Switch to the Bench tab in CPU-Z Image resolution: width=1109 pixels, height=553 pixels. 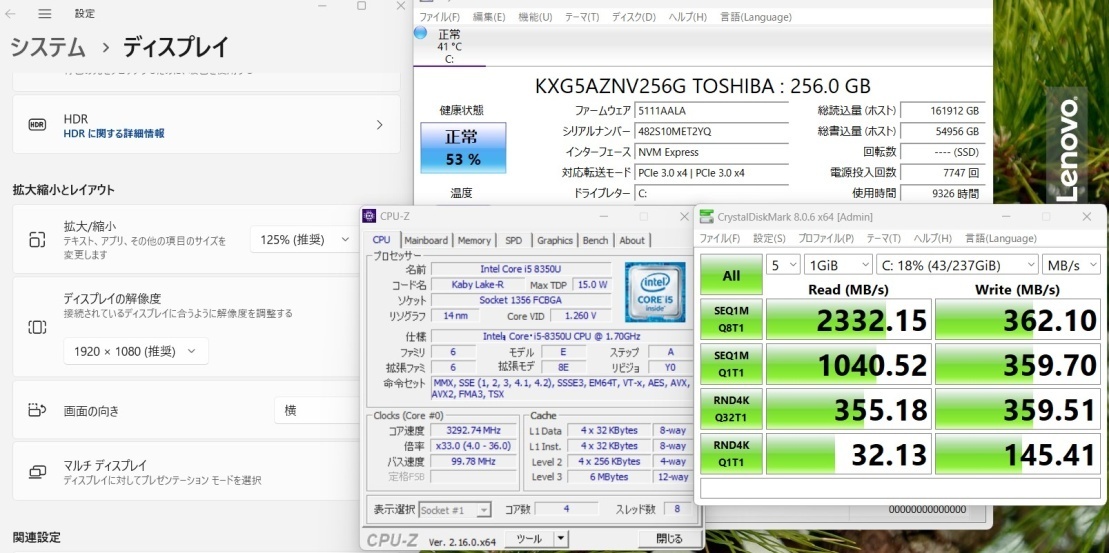click(596, 240)
